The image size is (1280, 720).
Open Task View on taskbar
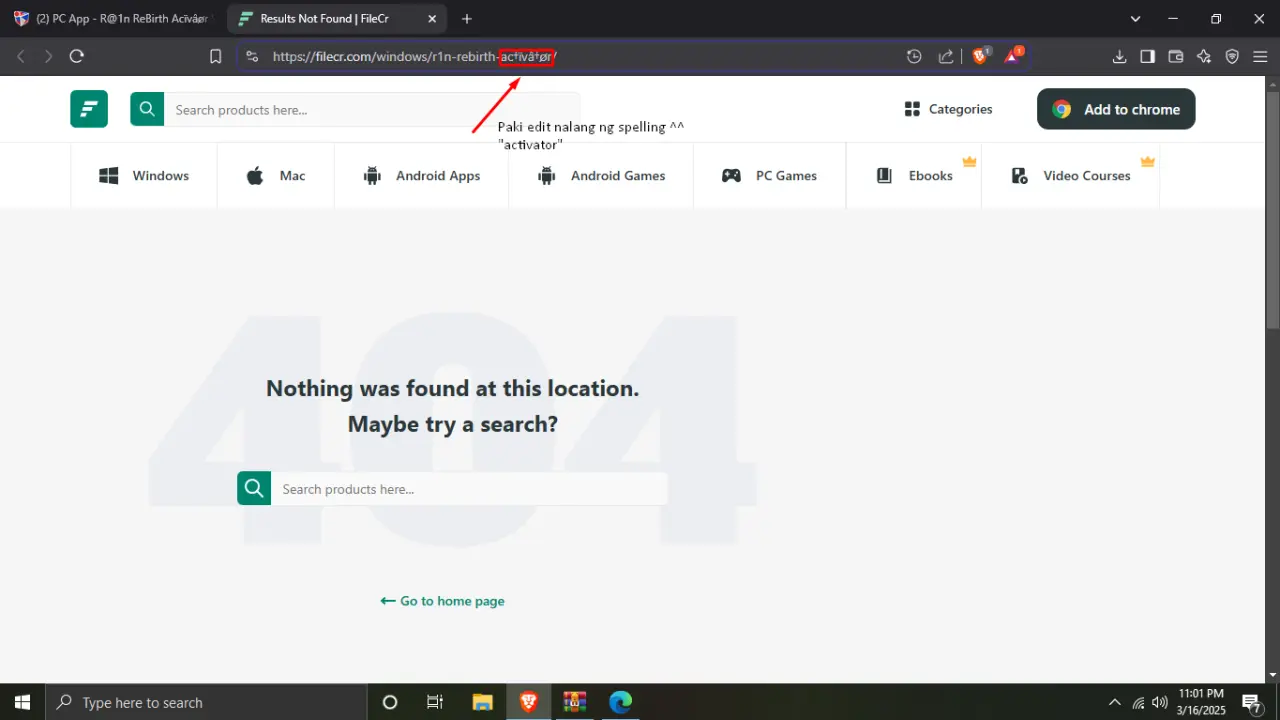pyautogui.click(x=435, y=702)
